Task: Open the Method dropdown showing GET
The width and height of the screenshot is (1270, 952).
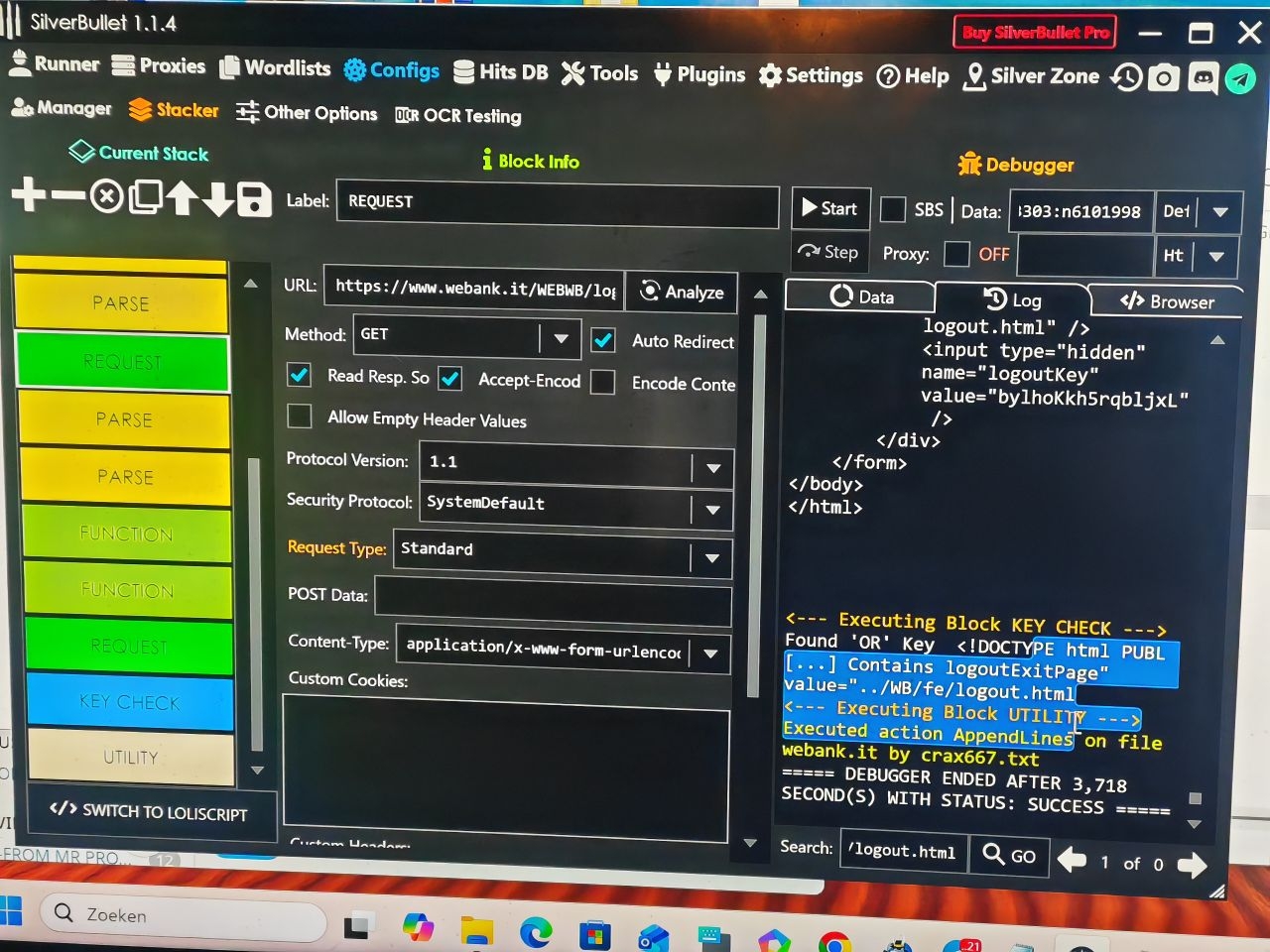Action: tap(466, 337)
